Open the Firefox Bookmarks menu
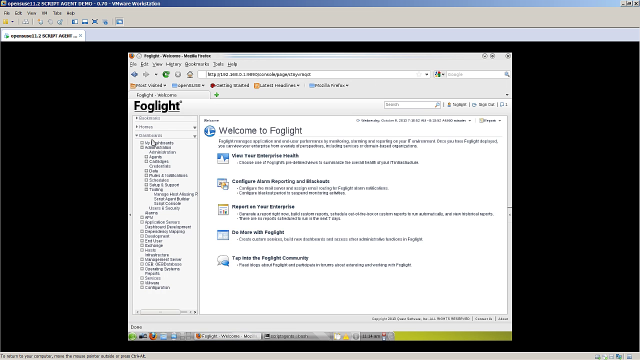This screenshot has width=640, height=360. click(197, 64)
